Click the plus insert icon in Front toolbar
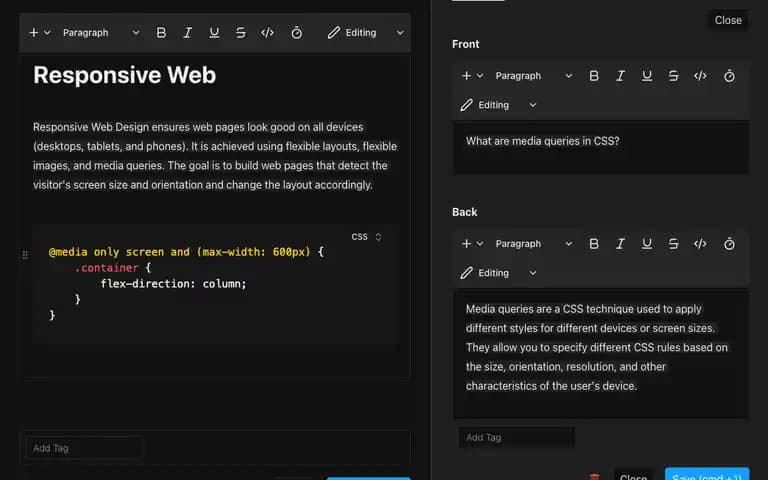Viewport: 768px width, 480px height. 466,76
